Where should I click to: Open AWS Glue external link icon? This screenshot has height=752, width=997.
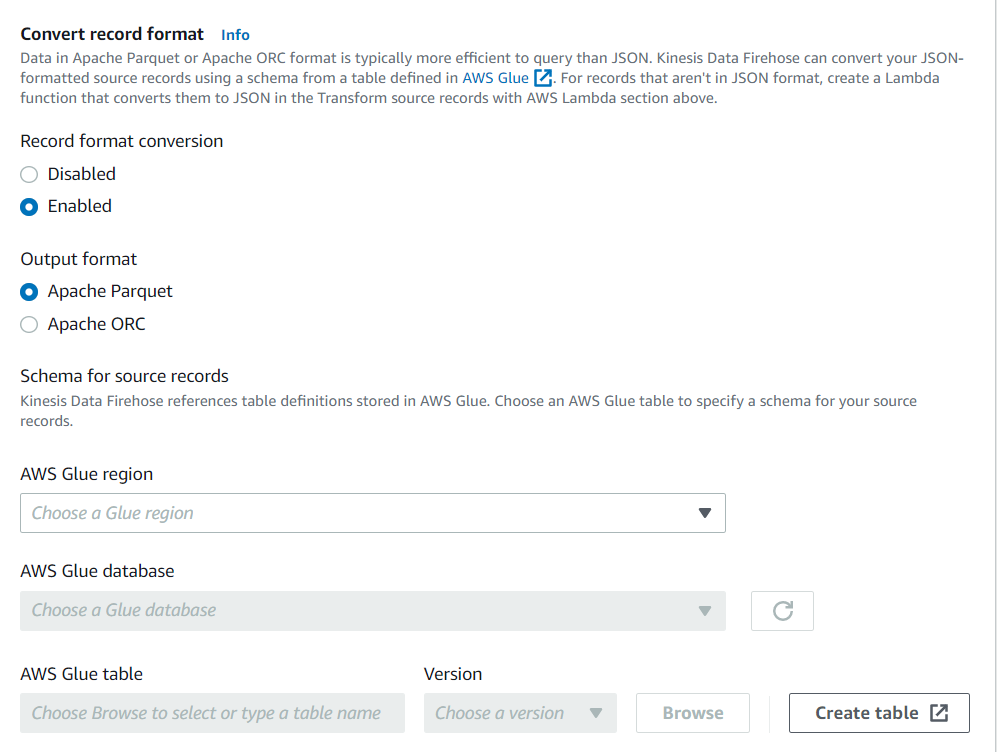tap(543, 78)
